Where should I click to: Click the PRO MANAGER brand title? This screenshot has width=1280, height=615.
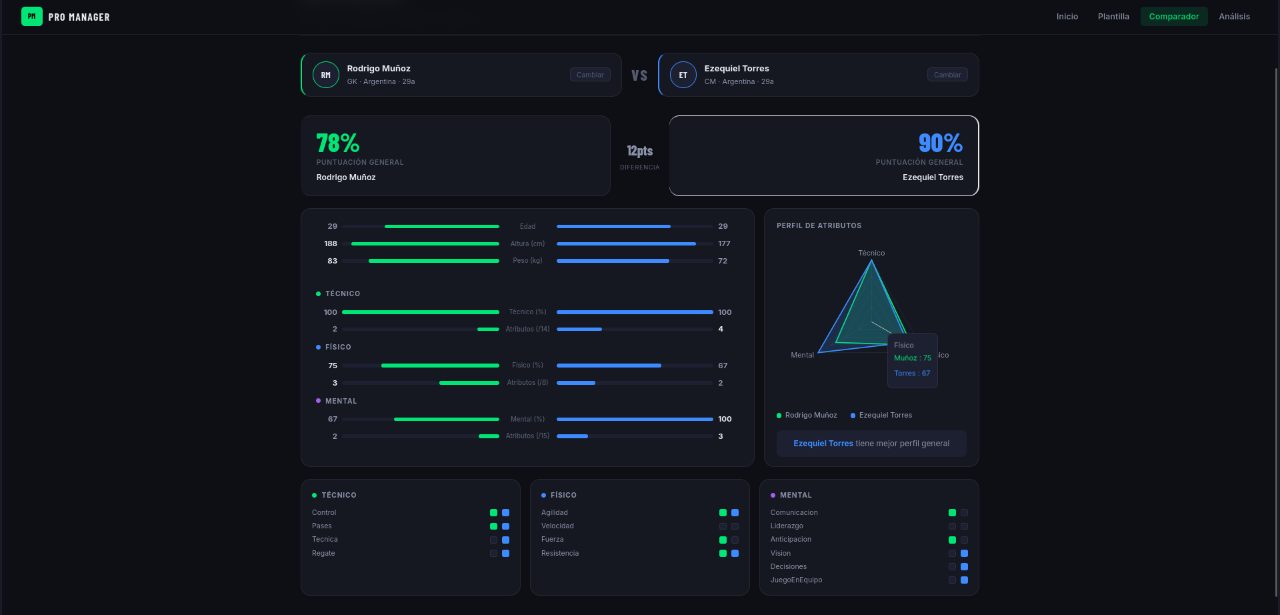[79, 17]
